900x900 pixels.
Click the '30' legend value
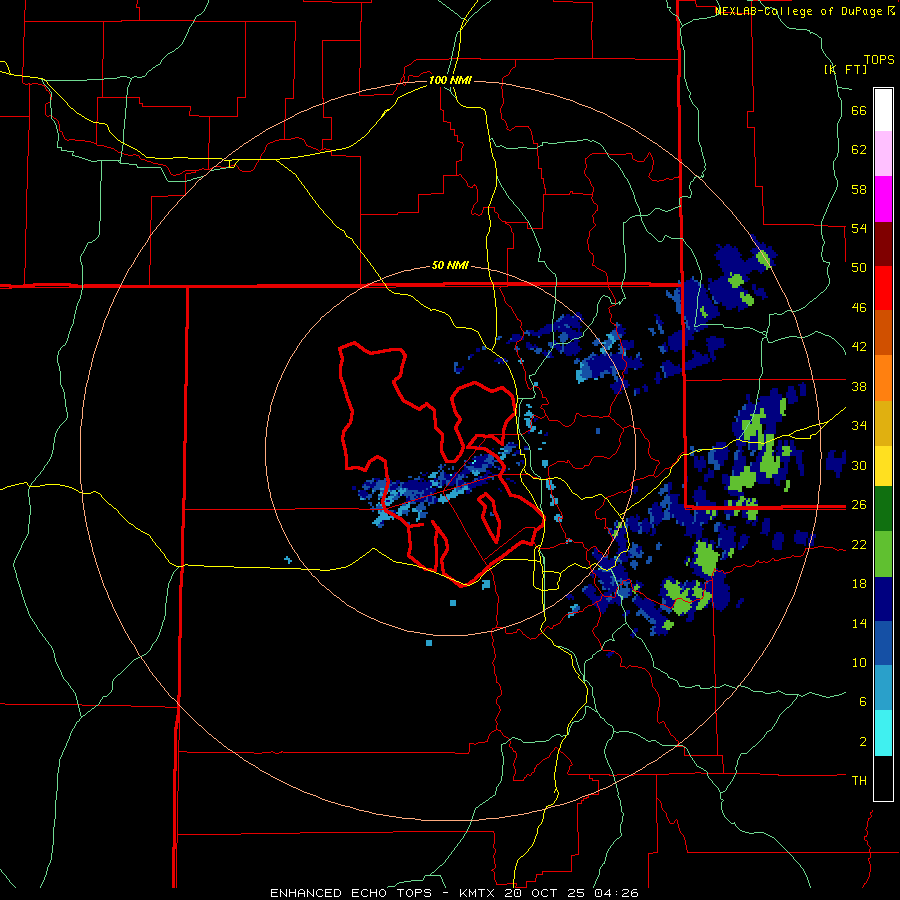(x=859, y=465)
